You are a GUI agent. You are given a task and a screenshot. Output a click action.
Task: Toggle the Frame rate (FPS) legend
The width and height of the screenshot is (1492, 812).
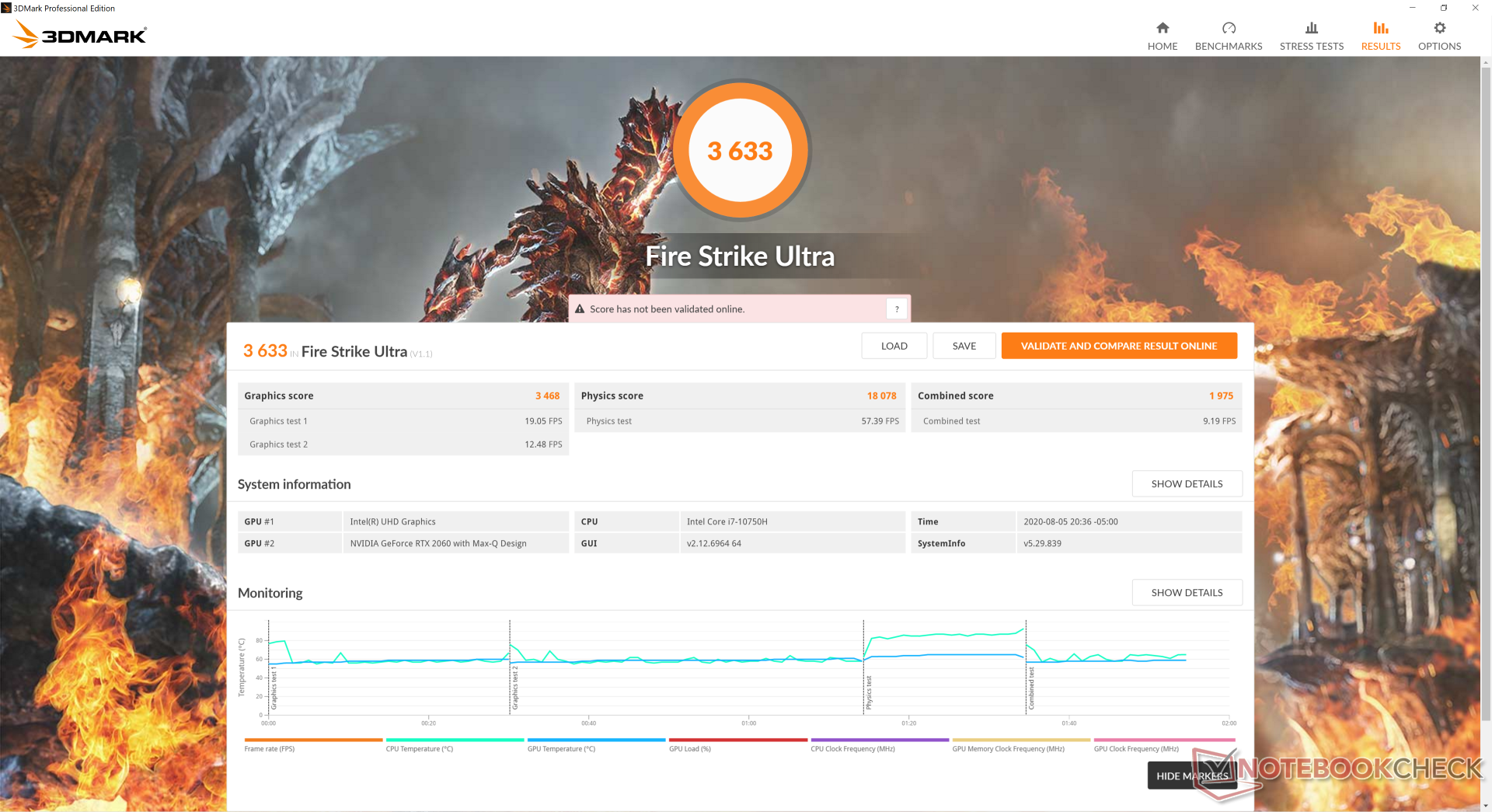(269, 748)
